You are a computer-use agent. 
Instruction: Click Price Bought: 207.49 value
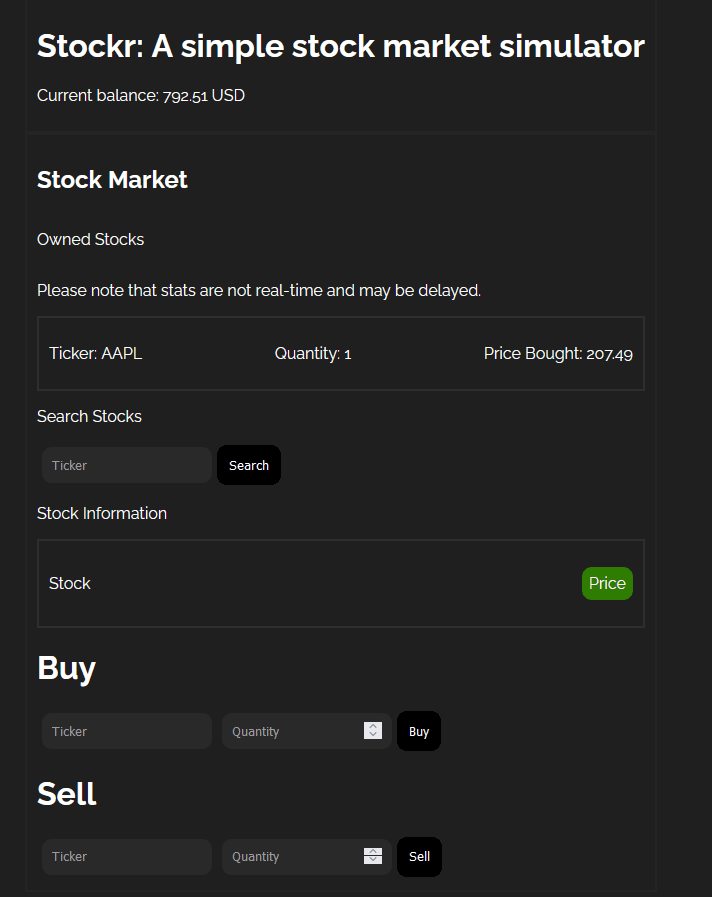(558, 353)
